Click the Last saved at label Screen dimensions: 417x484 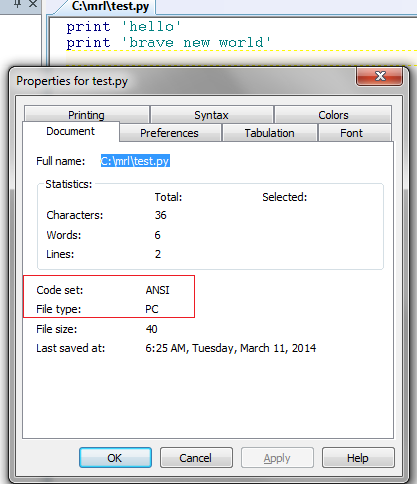pos(70,348)
